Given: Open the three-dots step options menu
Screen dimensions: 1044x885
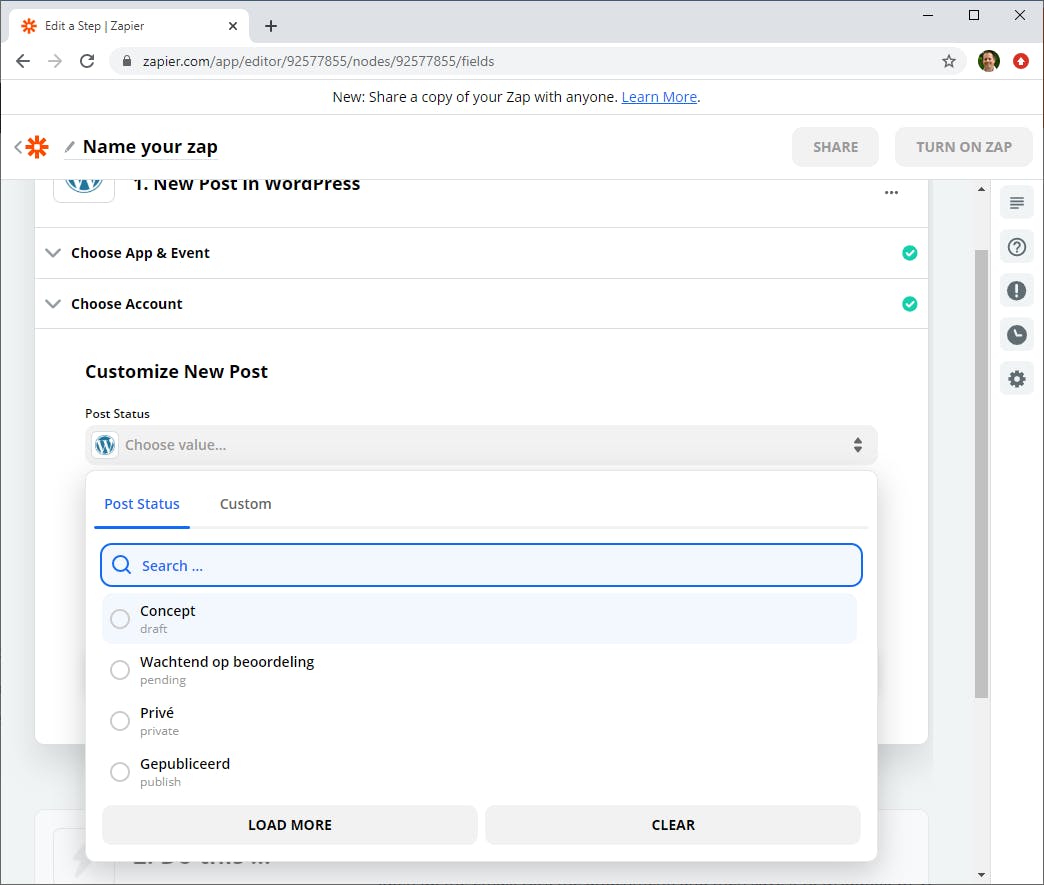Looking at the screenshot, I should [891, 193].
